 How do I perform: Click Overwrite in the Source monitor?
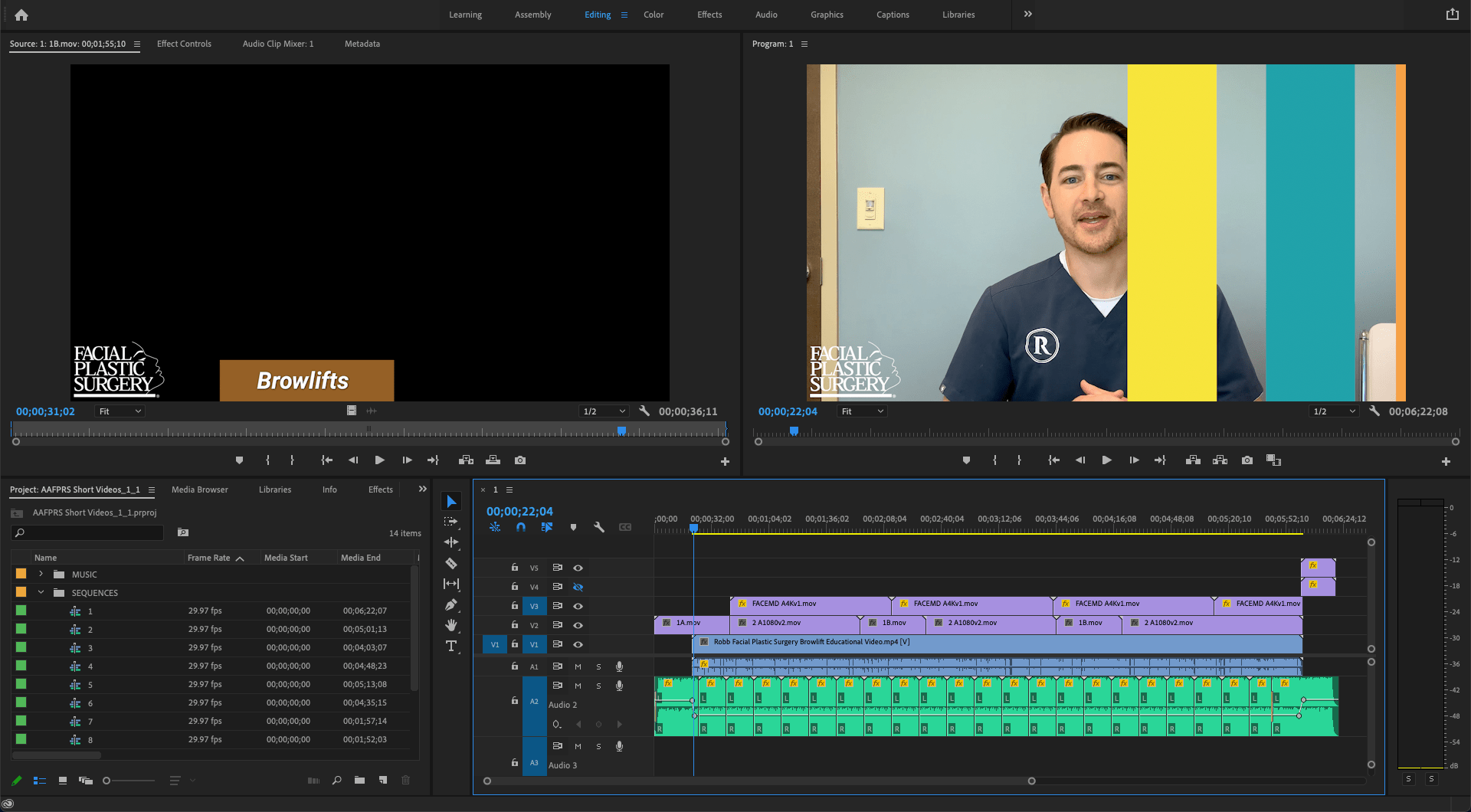point(493,460)
